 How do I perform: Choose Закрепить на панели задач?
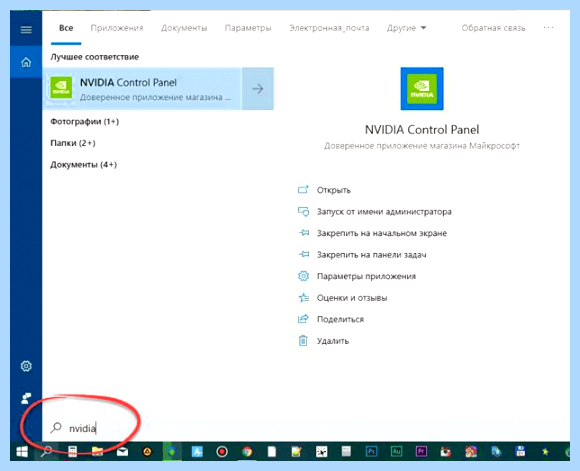click(x=371, y=255)
